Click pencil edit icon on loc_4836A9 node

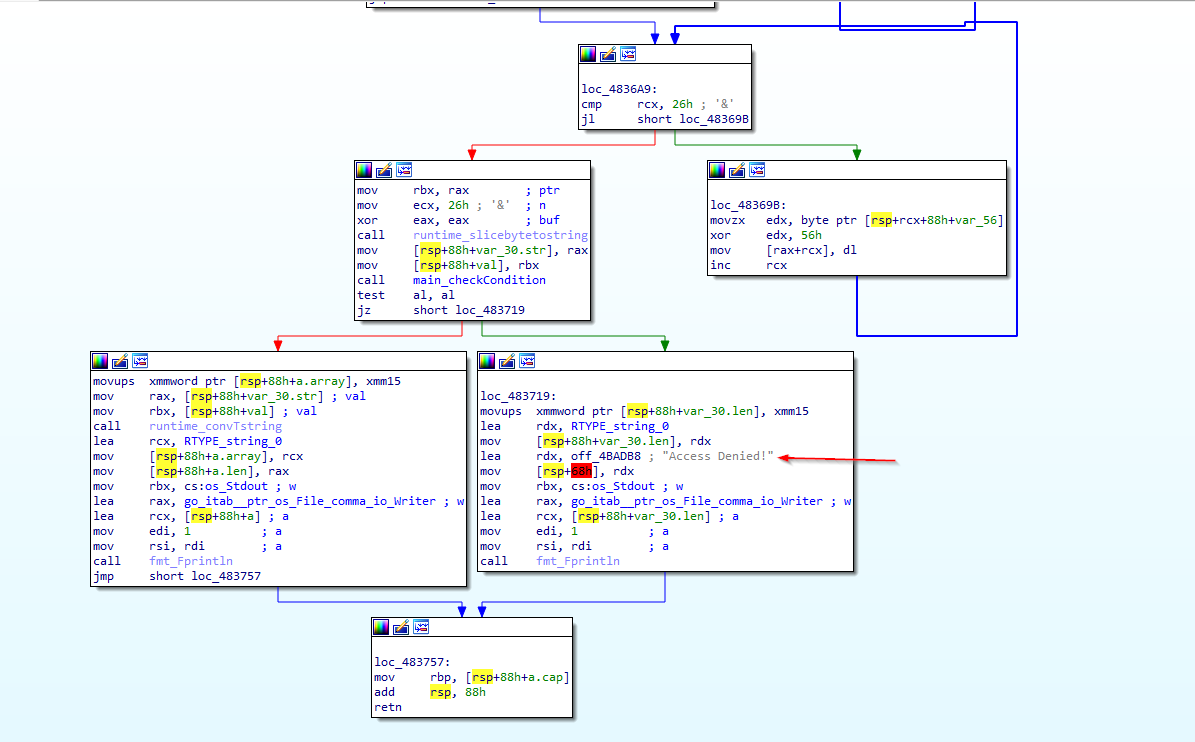[x=607, y=54]
